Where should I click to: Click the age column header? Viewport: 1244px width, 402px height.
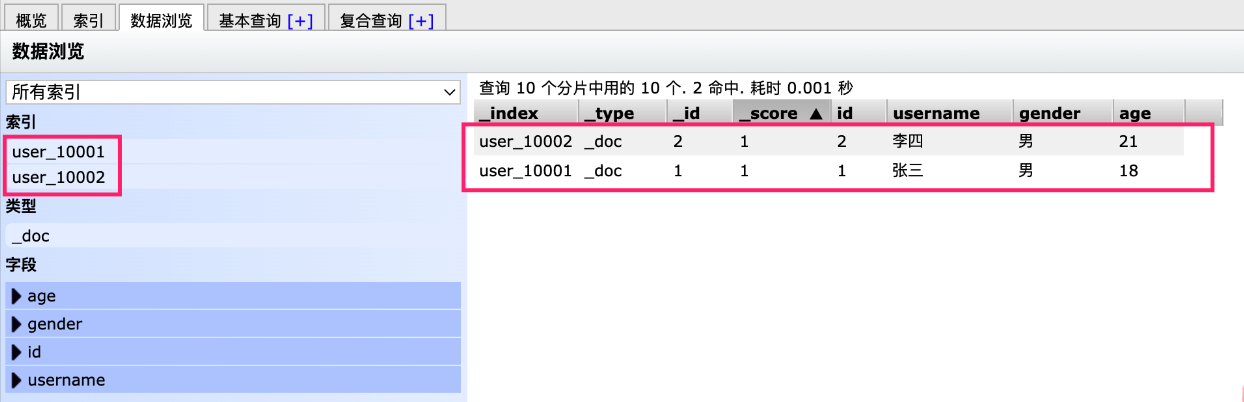pos(1135,114)
